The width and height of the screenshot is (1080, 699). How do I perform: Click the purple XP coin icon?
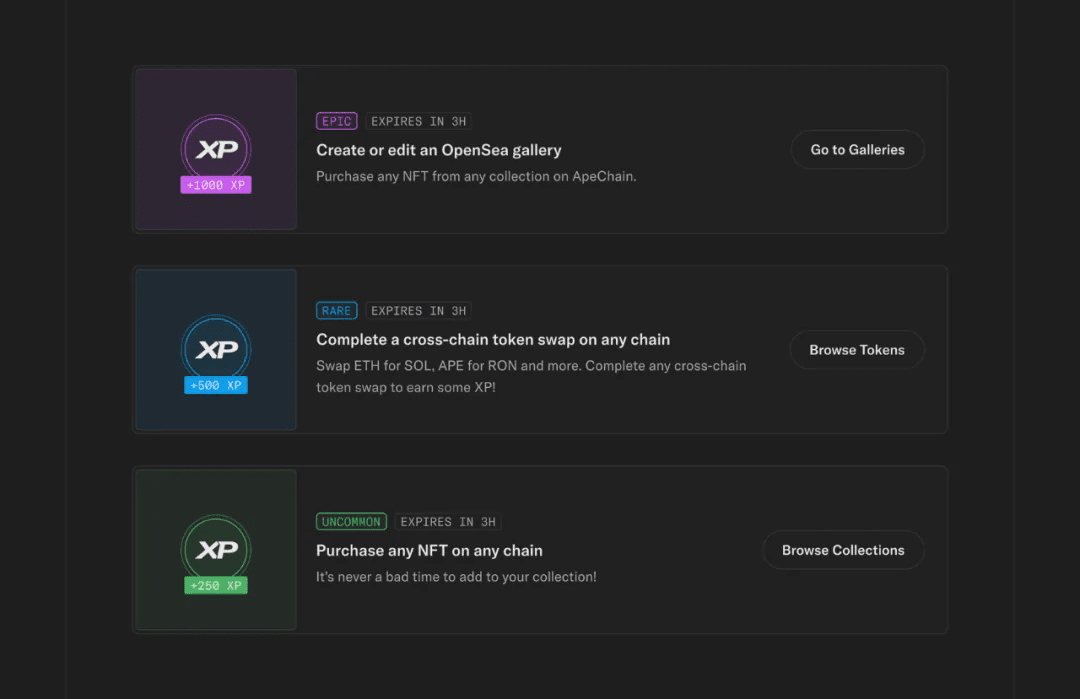click(216, 148)
